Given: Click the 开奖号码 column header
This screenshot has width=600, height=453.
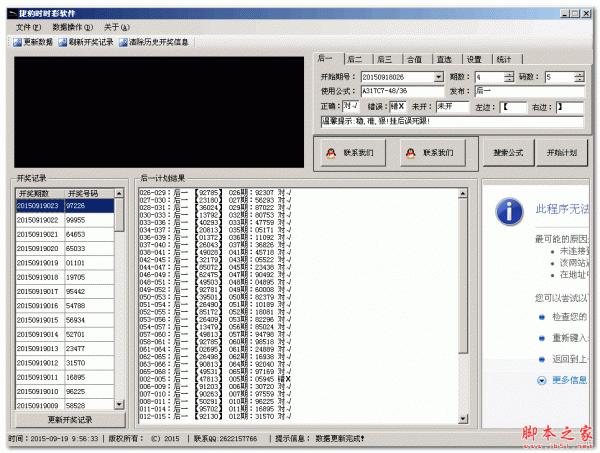Looking at the screenshot, I should 89,194.
